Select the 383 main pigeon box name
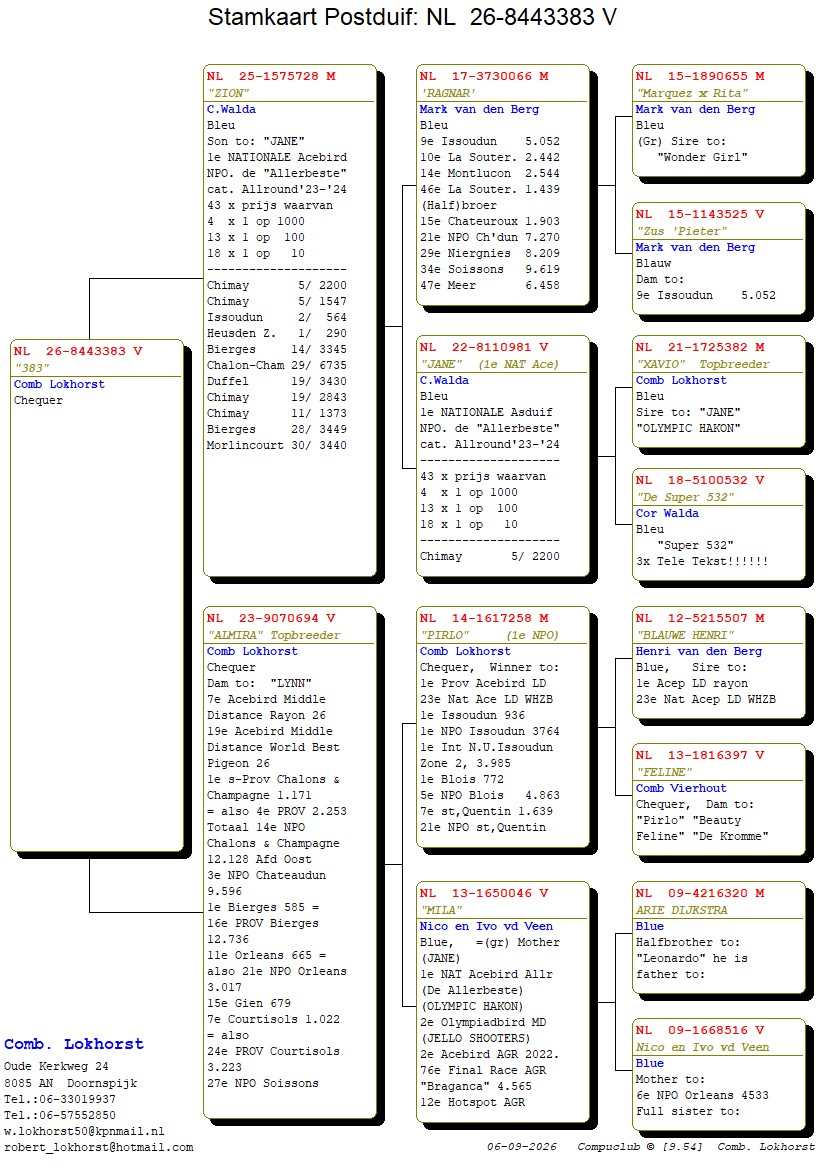The image size is (816, 1172). [31, 368]
